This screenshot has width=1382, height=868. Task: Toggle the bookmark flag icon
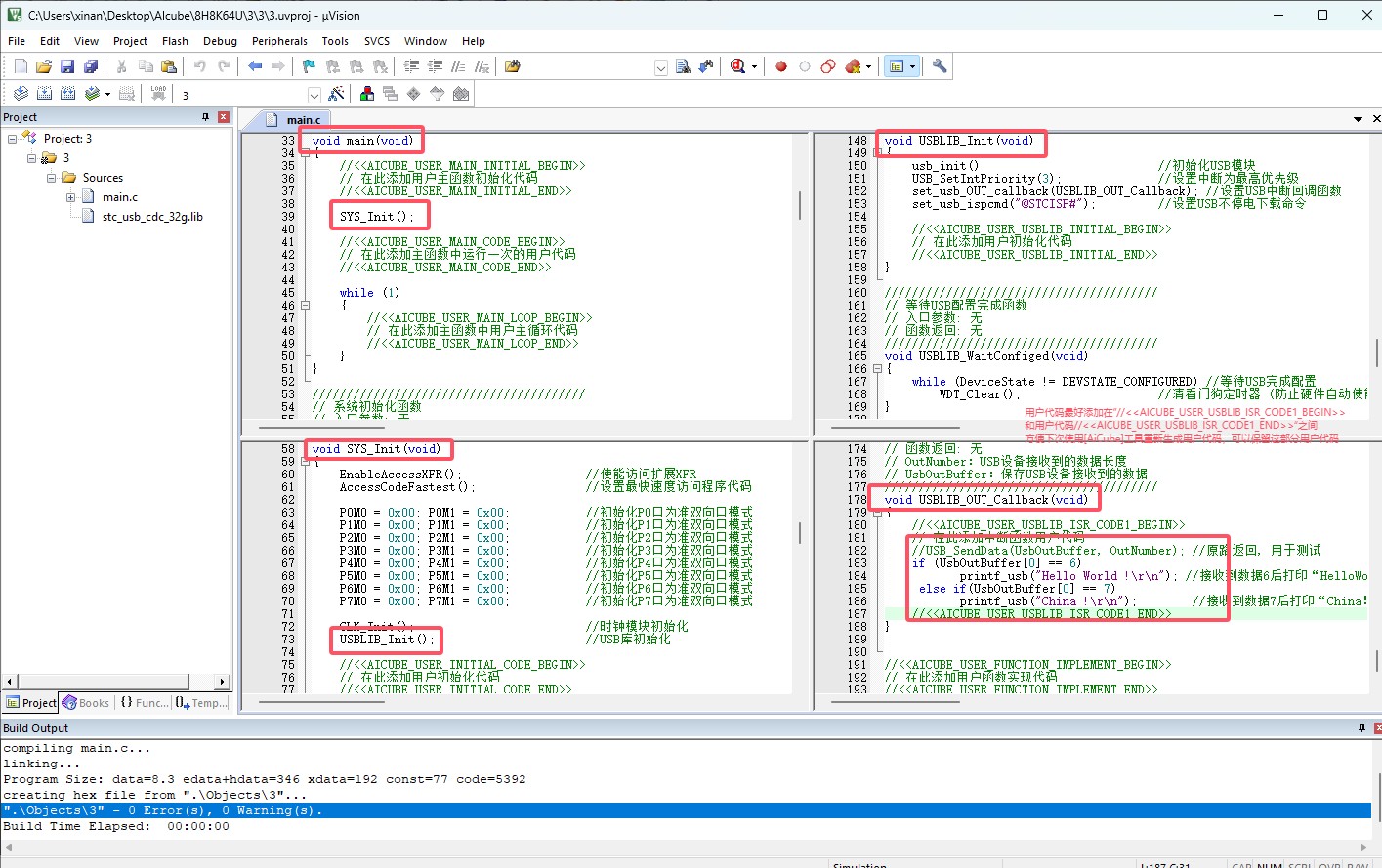309,66
